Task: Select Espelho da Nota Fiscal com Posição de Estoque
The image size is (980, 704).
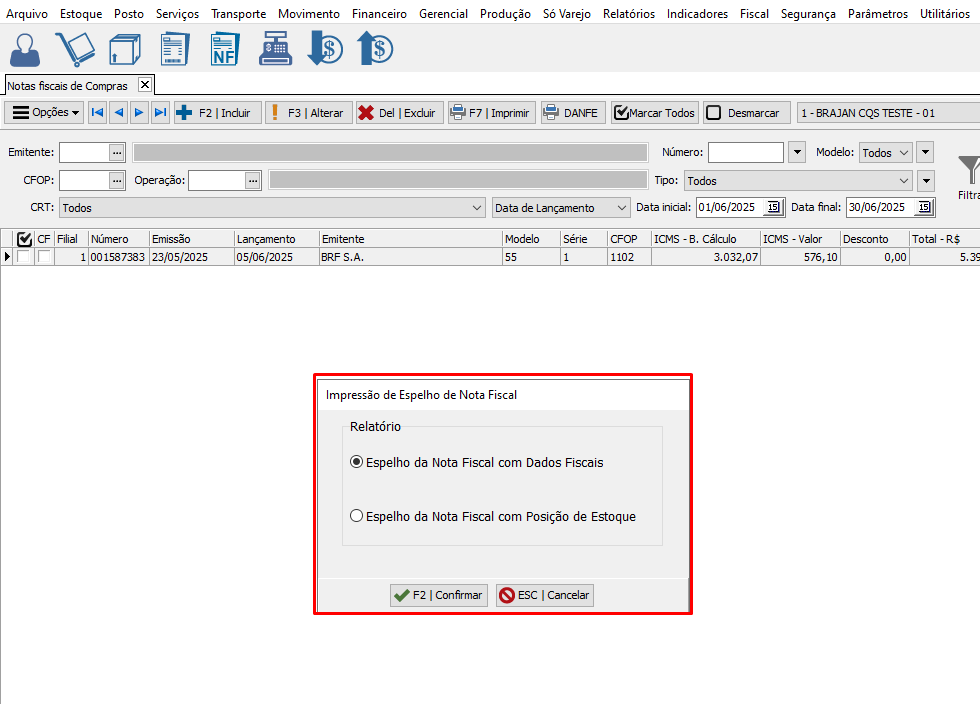Action: [356, 516]
